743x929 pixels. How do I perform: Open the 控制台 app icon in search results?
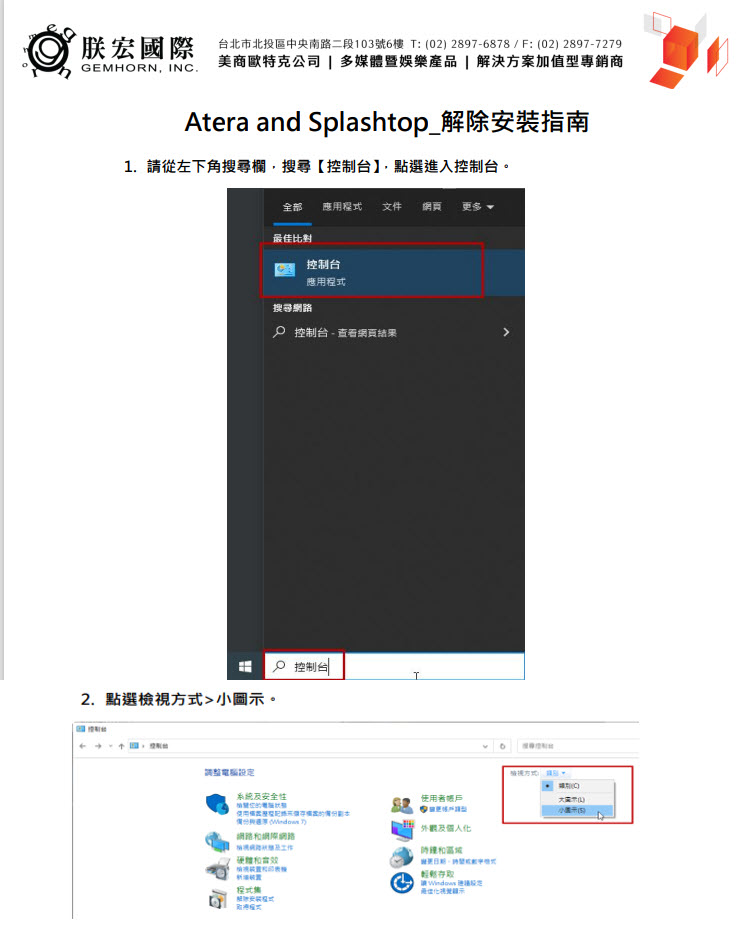pyautogui.click(x=285, y=270)
